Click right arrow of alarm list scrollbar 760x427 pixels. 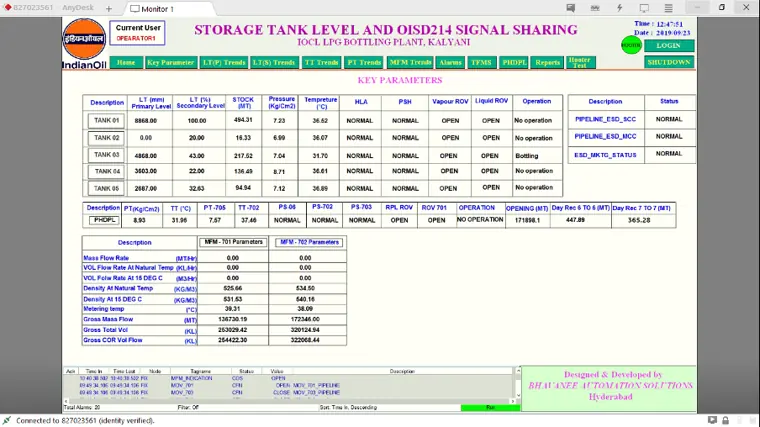pos(511,401)
